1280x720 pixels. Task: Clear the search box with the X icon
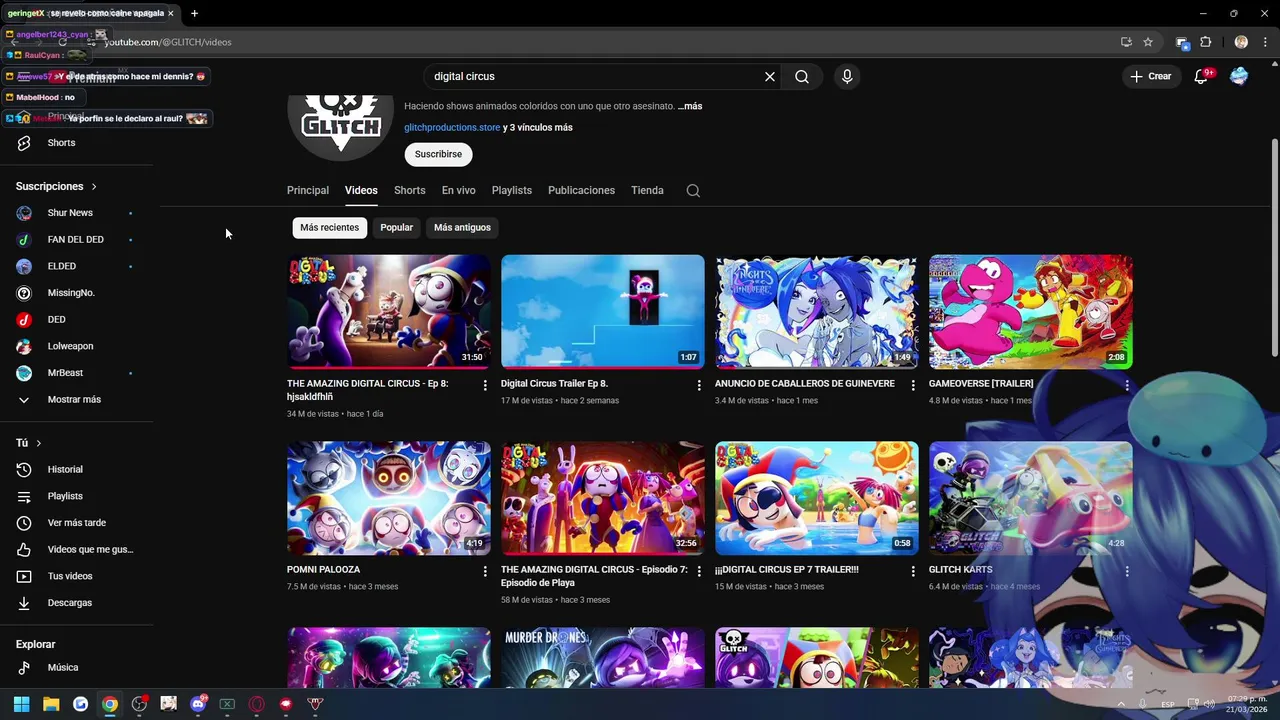point(770,76)
